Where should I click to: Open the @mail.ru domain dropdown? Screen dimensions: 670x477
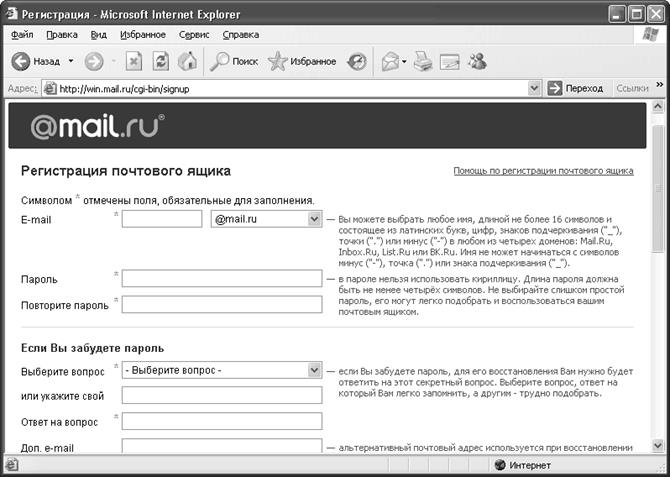point(267,219)
